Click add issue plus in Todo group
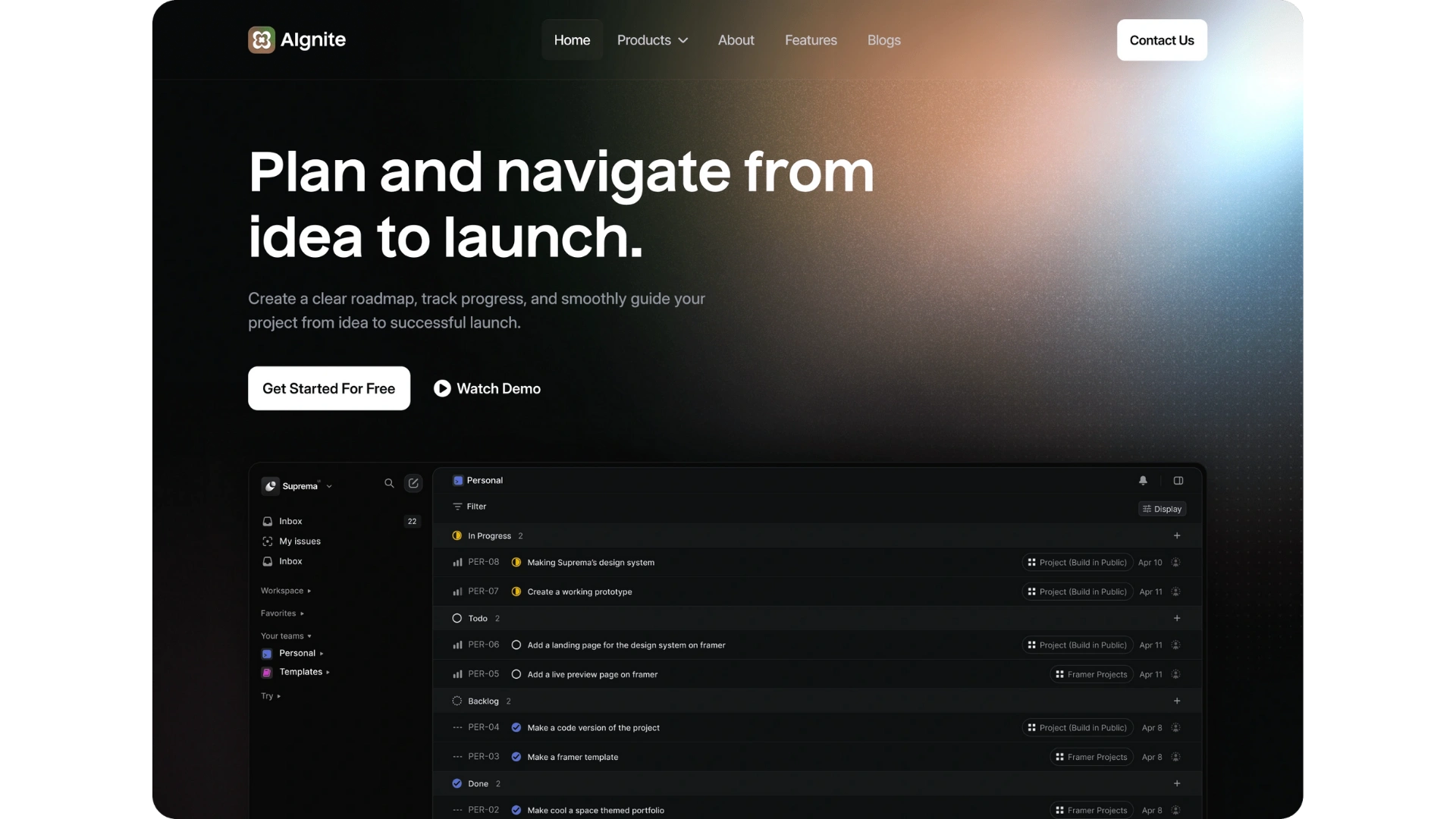Screen dimensions: 1456x819 click(1177, 618)
